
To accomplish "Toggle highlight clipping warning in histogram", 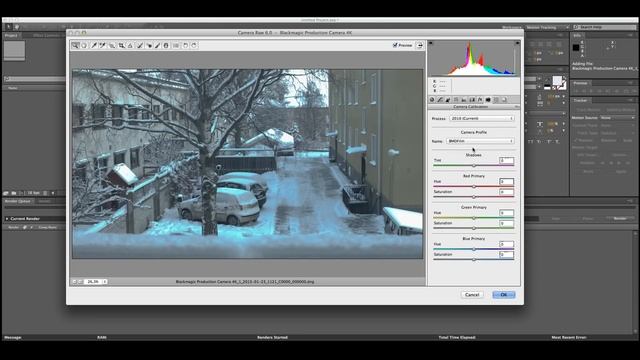I will coord(517,43).
